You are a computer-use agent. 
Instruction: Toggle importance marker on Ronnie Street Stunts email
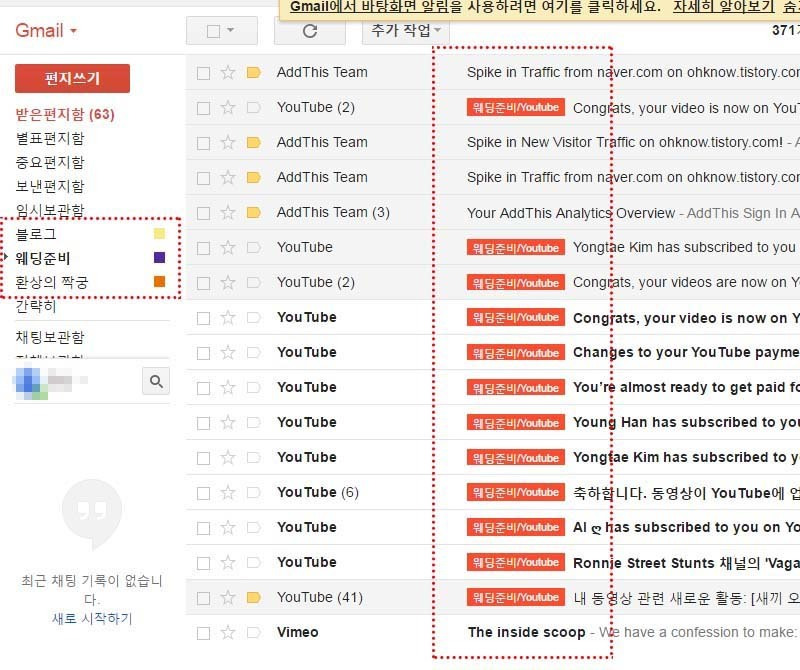point(254,563)
